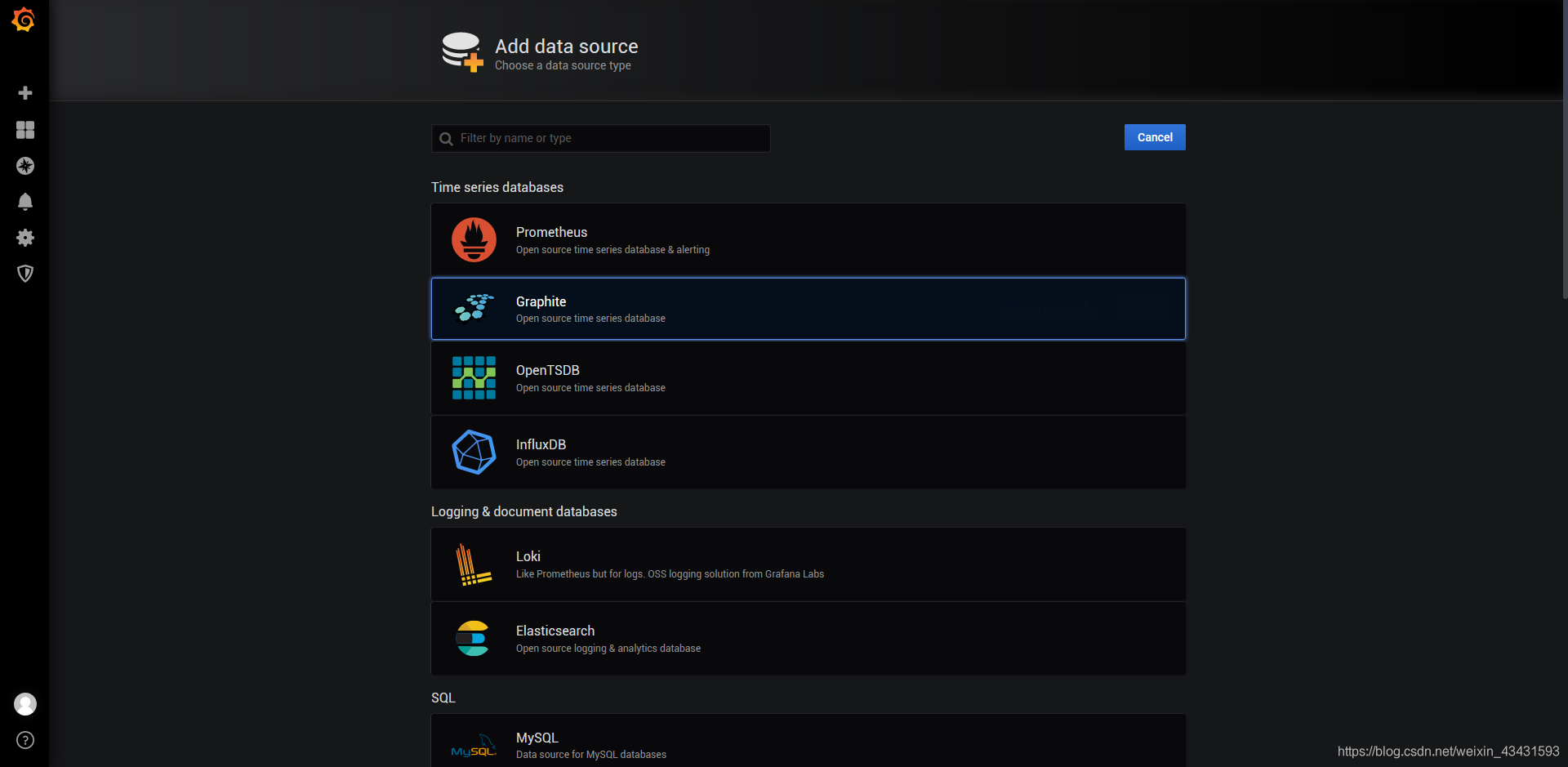Viewport: 1568px width, 767px height.
Task: Click 'Open source logging & analytics database' description
Action: (x=608, y=649)
